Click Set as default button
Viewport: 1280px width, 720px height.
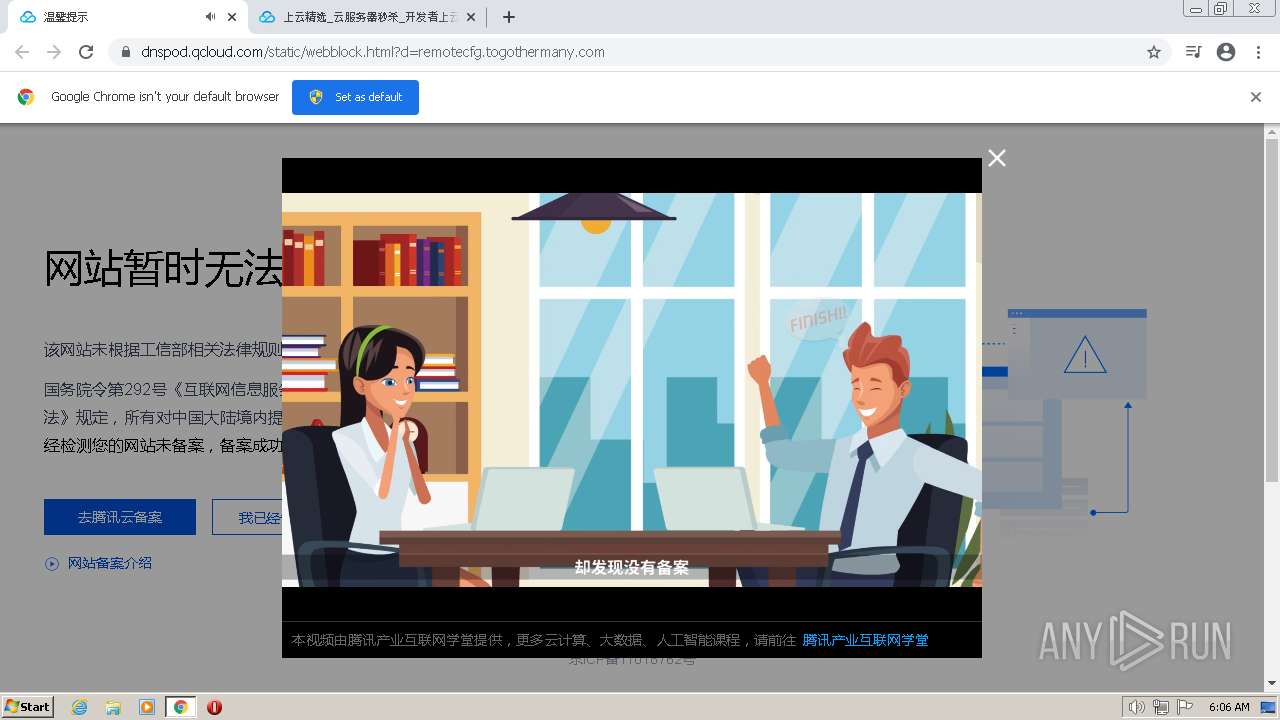tap(355, 97)
